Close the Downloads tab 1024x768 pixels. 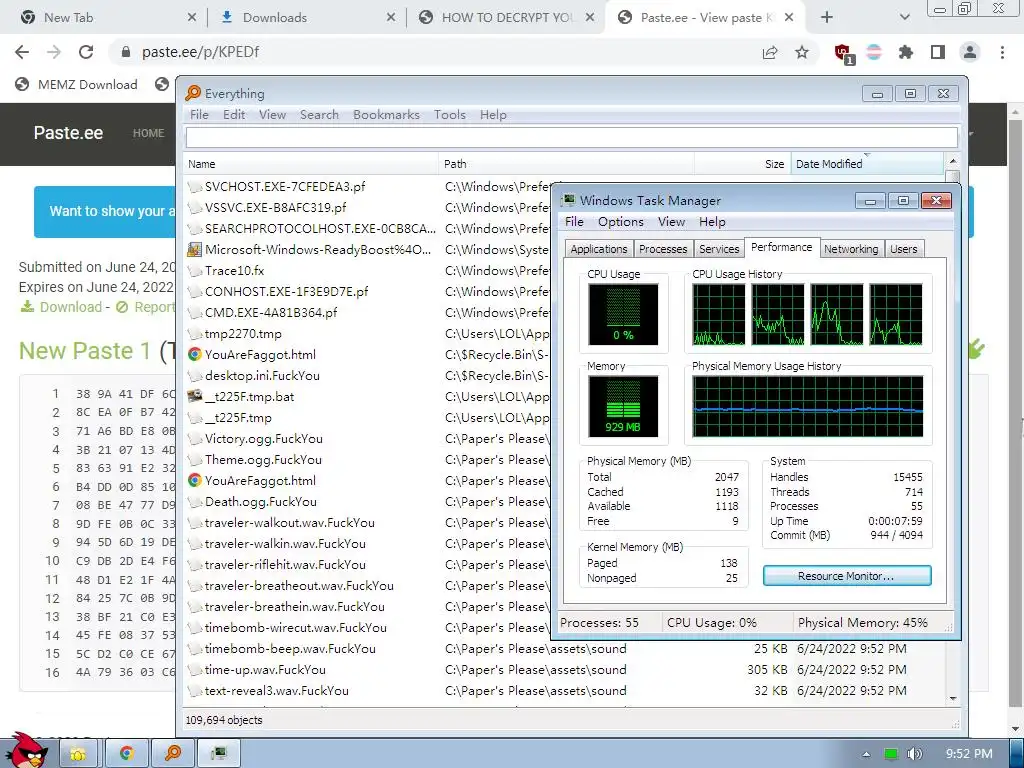click(391, 18)
